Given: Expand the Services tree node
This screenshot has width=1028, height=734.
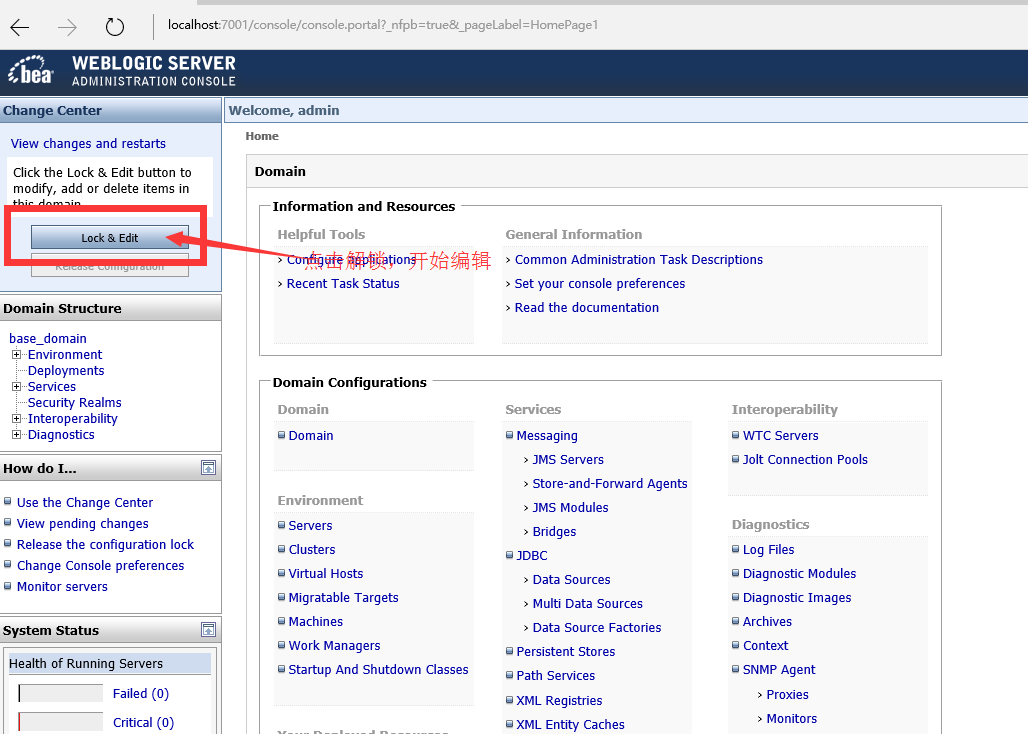Looking at the screenshot, I should pos(16,387).
